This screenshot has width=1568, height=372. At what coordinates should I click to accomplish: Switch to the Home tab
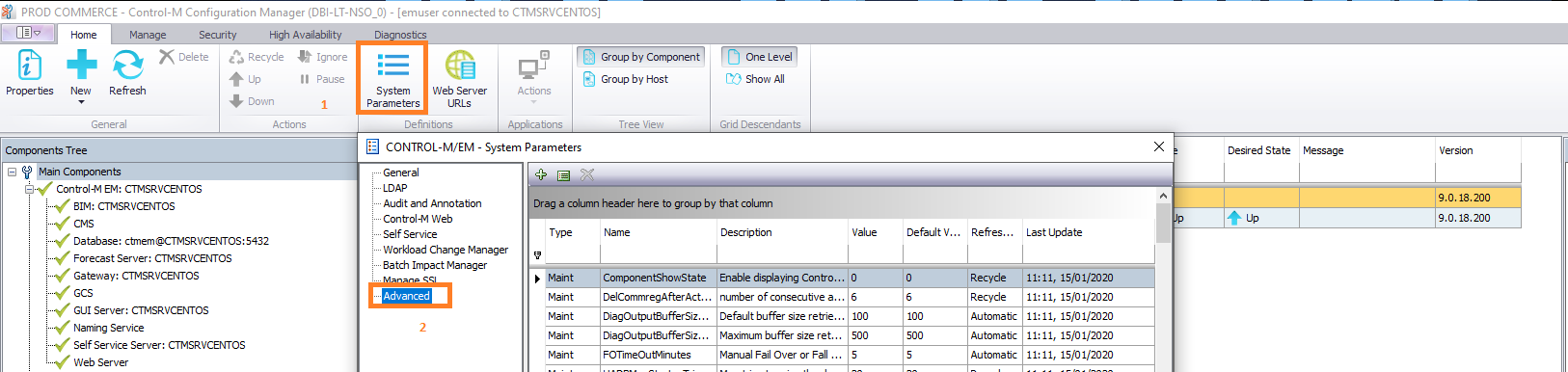click(x=84, y=35)
